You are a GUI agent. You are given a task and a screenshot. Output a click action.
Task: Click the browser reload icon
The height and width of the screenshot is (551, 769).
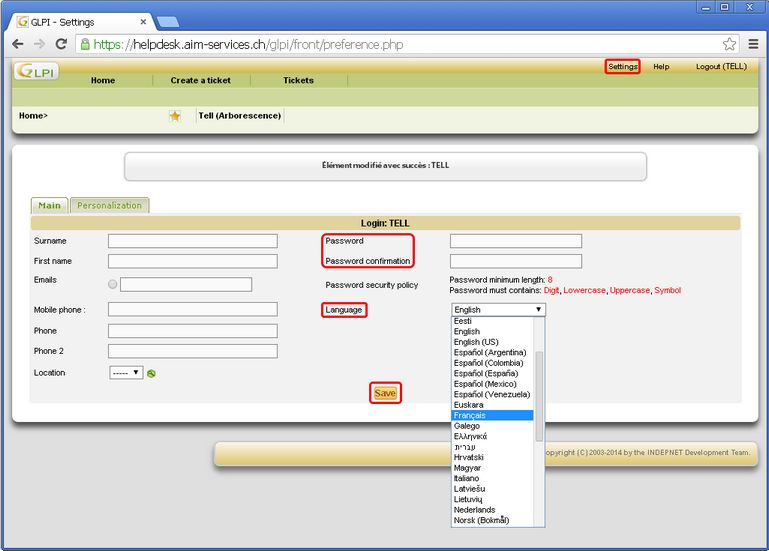(x=61, y=44)
